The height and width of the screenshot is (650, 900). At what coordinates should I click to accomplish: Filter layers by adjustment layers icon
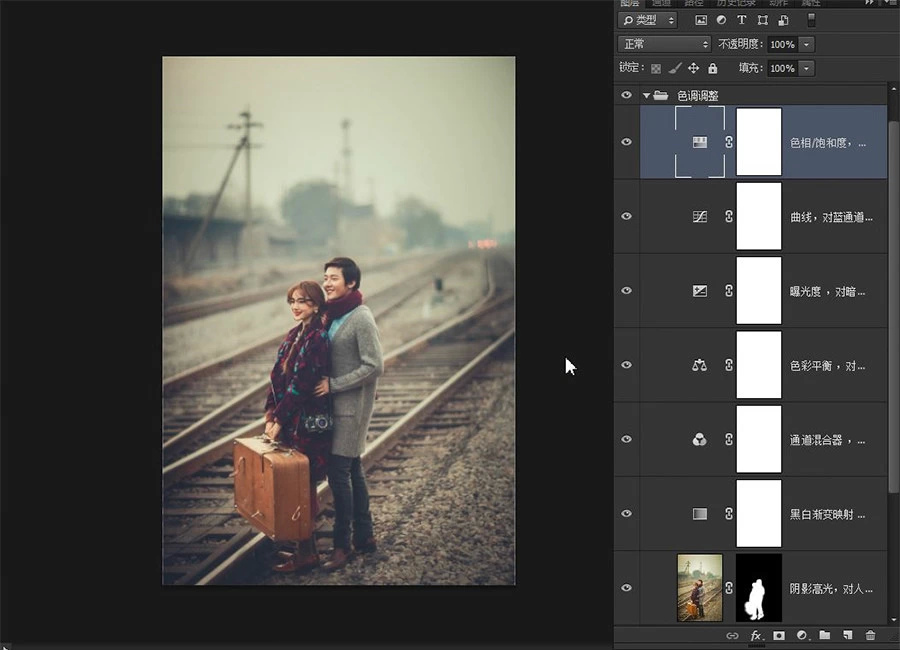pyautogui.click(x=721, y=20)
